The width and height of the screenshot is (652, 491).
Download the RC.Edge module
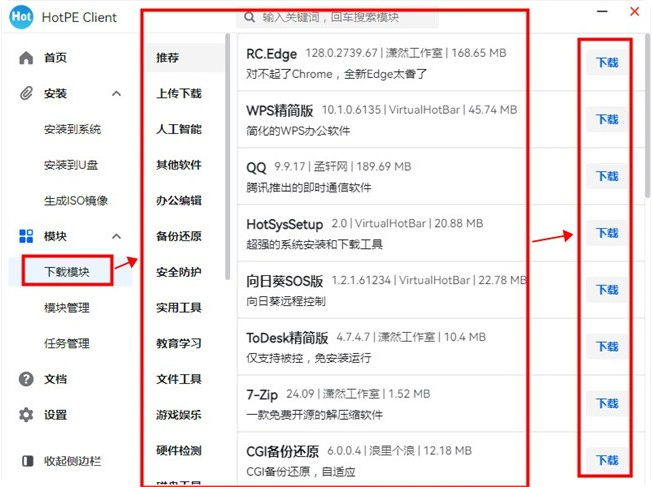607,63
